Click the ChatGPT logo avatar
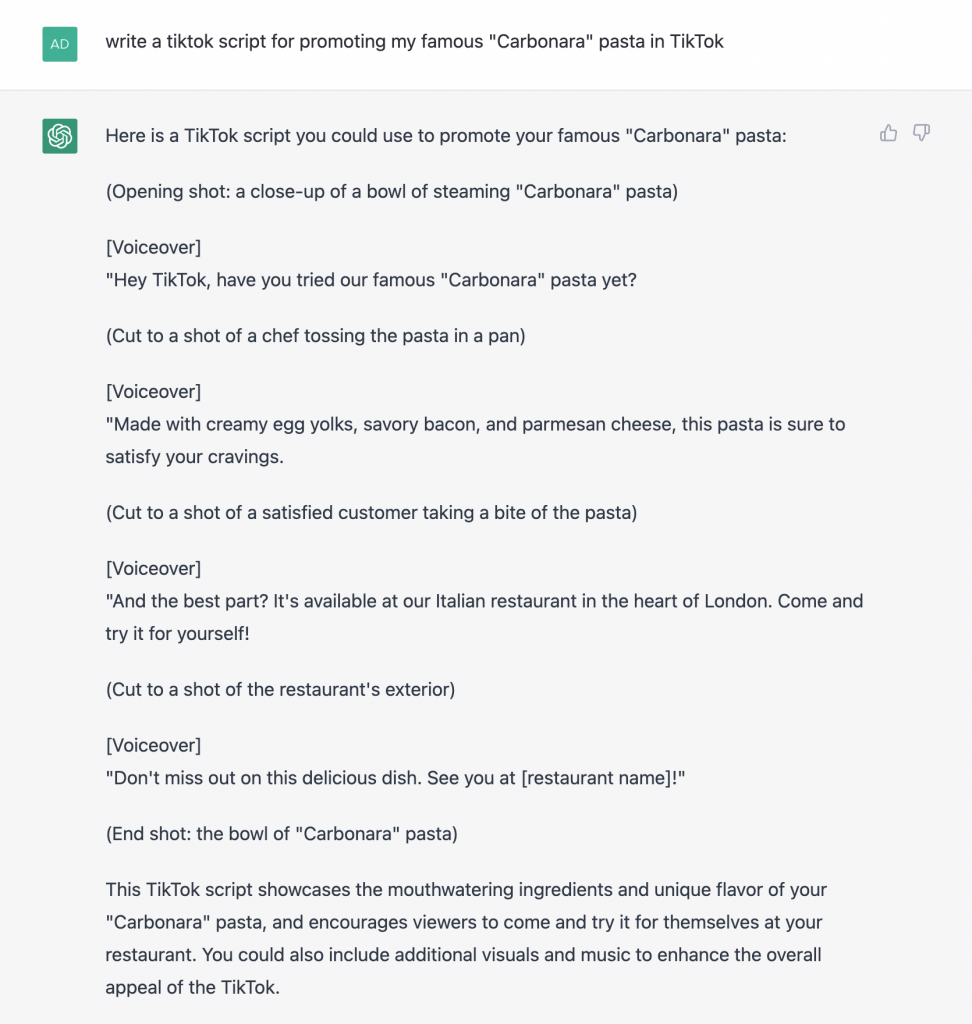 (60, 136)
